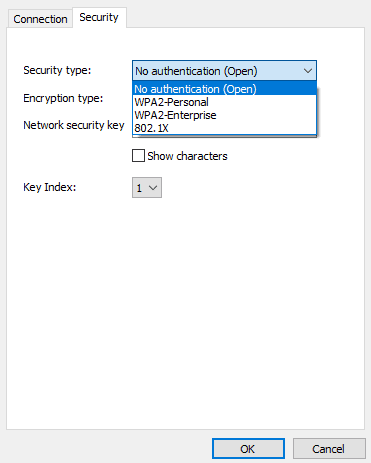Open the Key Index dropdown
This screenshot has width=371, height=463.
[147, 188]
